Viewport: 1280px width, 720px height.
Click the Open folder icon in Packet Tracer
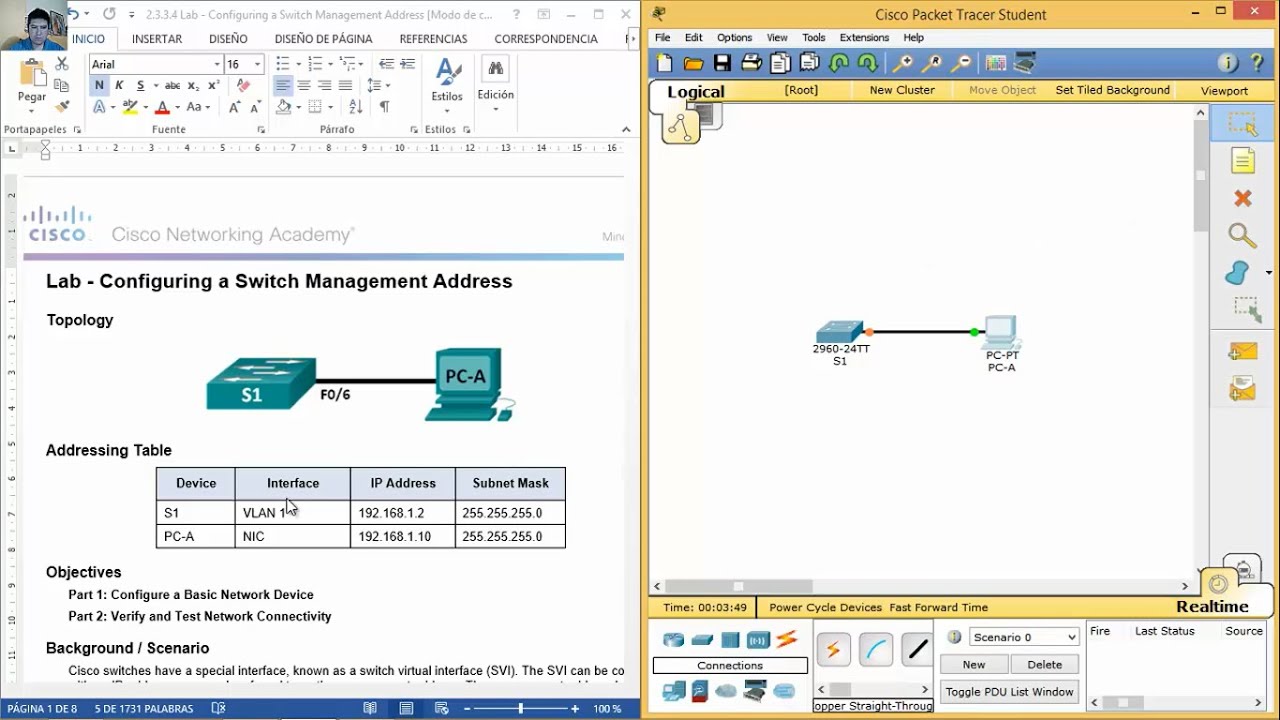pyautogui.click(x=693, y=63)
